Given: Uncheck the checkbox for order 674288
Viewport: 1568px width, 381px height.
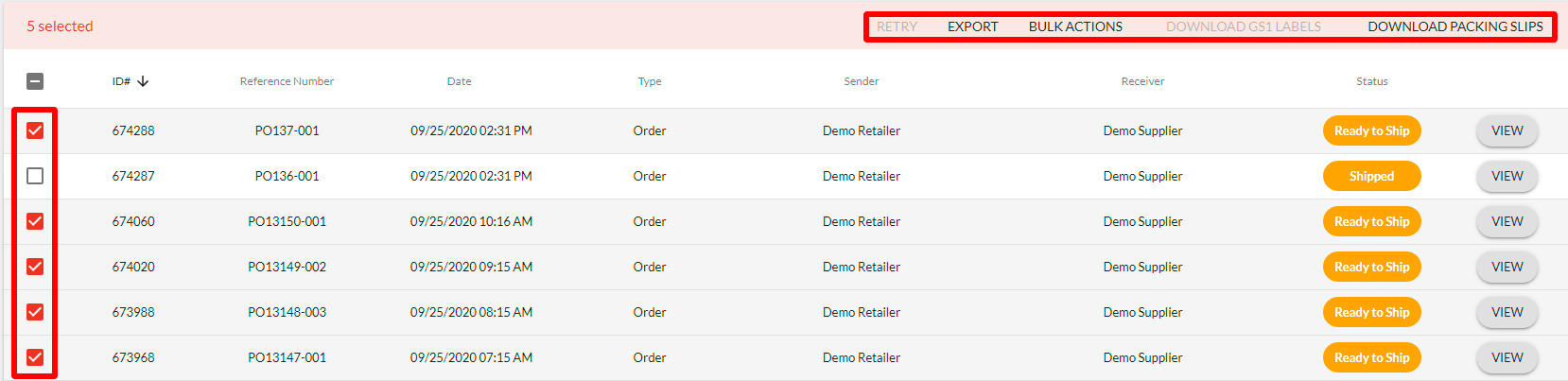Looking at the screenshot, I should [35, 130].
